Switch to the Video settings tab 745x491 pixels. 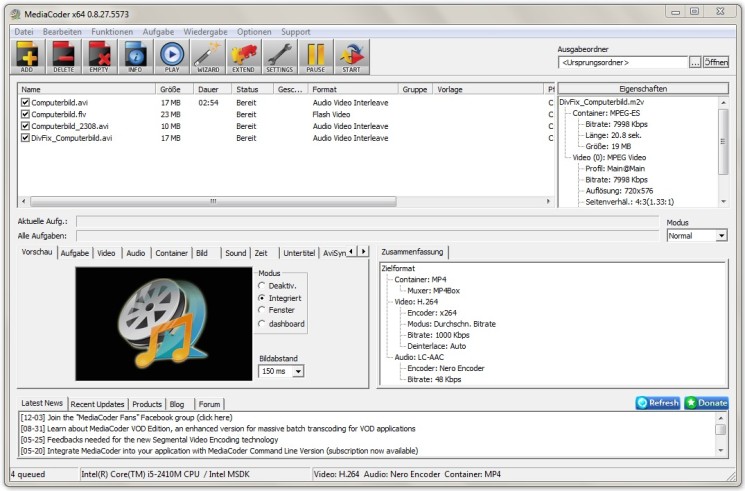click(x=106, y=253)
